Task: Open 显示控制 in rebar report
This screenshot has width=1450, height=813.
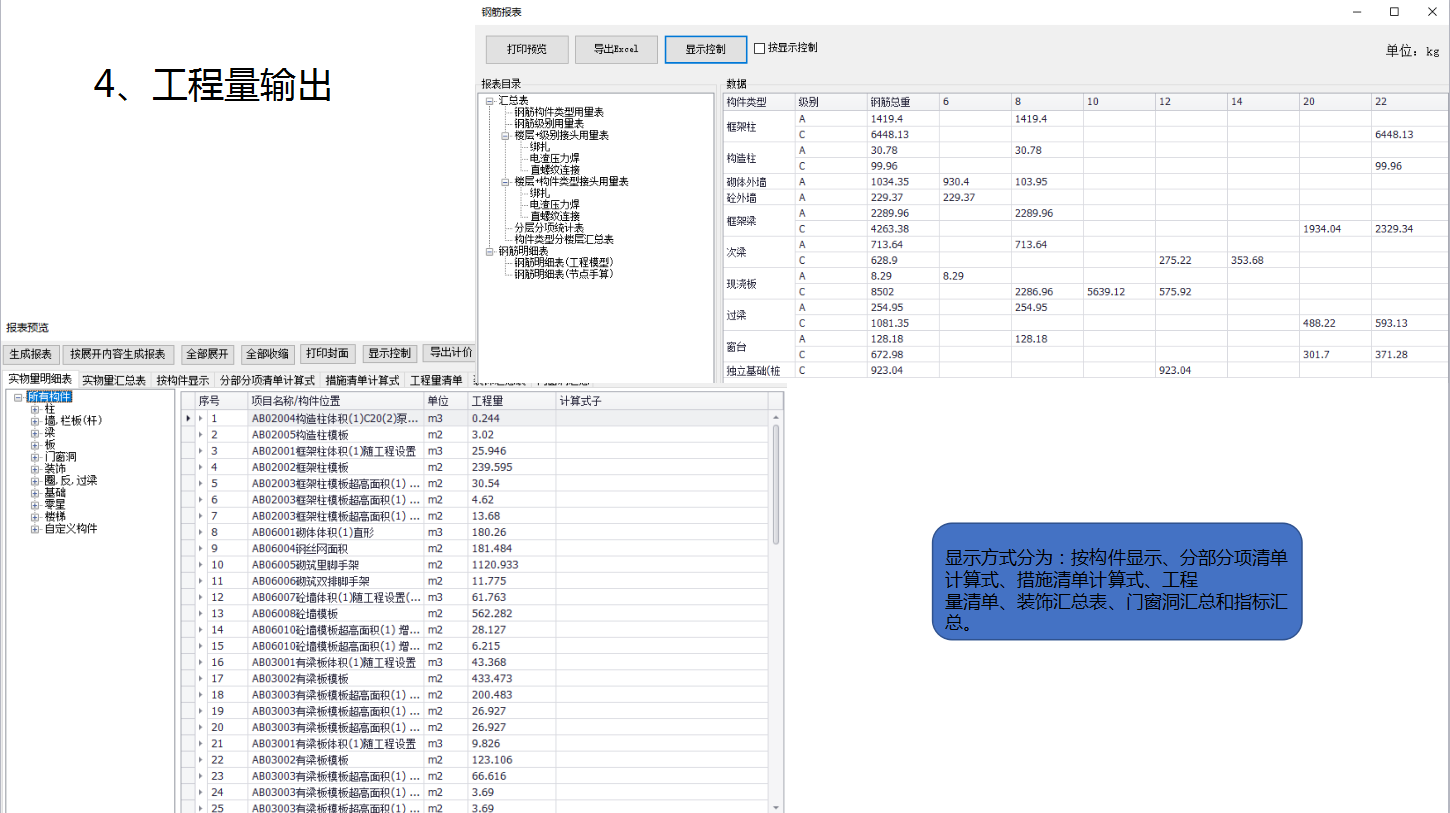Action: tap(706, 49)
